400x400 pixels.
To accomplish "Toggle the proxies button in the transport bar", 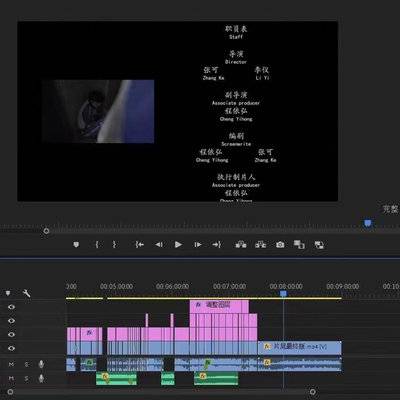I will pyautogui.click(x=319, y=245).
